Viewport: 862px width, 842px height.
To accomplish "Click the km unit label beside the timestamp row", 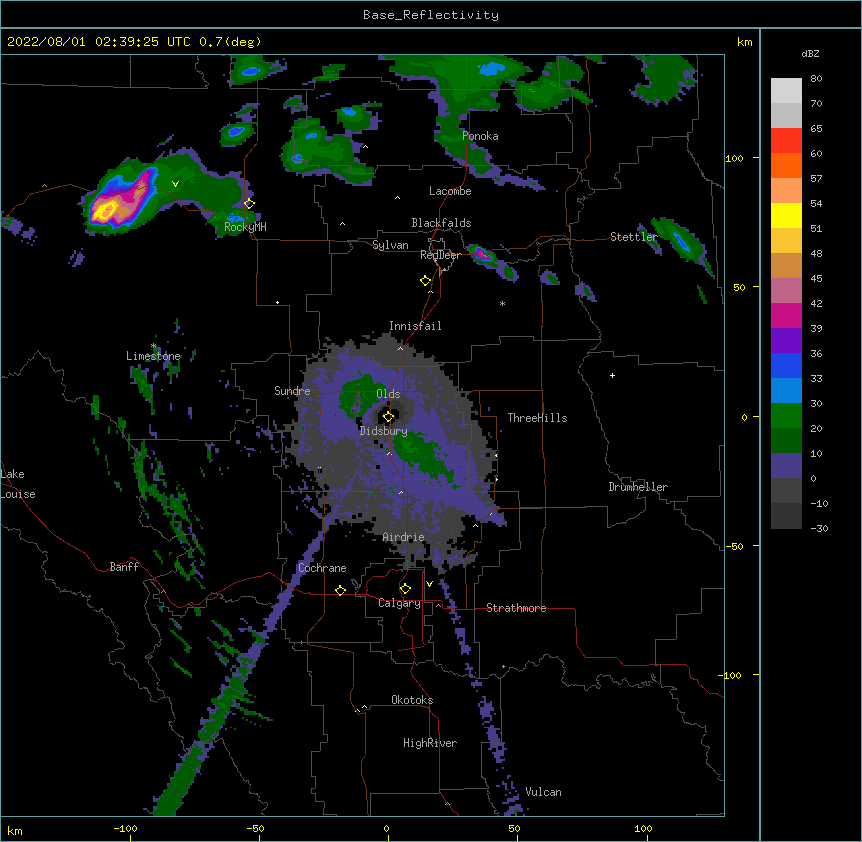I will 744,42.
